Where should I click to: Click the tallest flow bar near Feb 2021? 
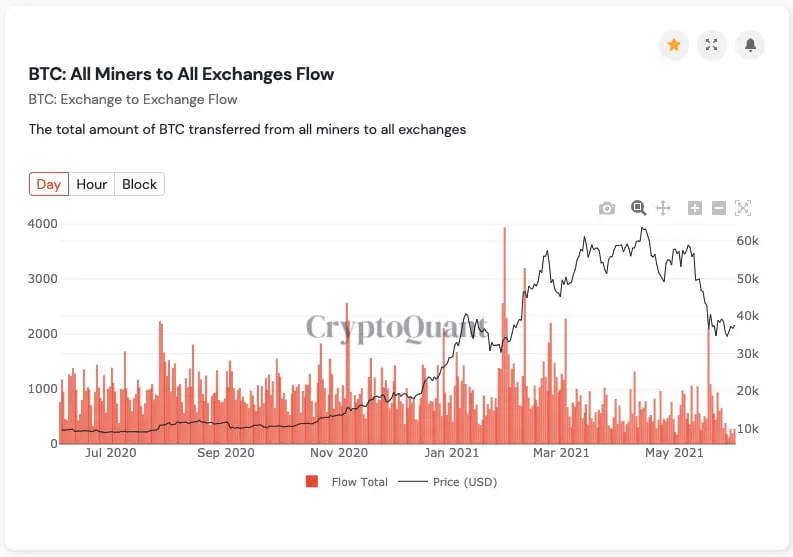[x=505, y=336]
